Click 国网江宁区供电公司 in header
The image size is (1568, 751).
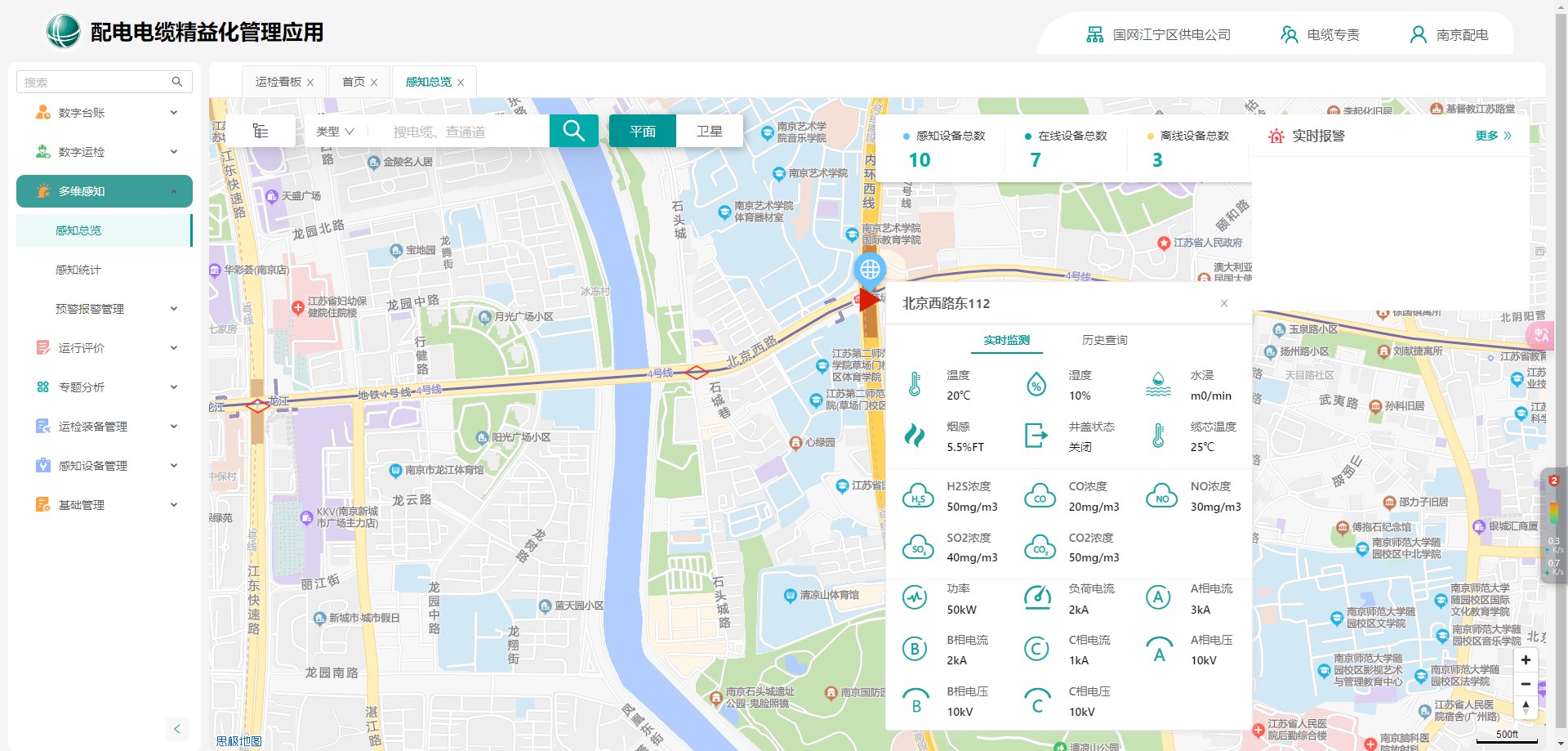[x=1158, y=34]
